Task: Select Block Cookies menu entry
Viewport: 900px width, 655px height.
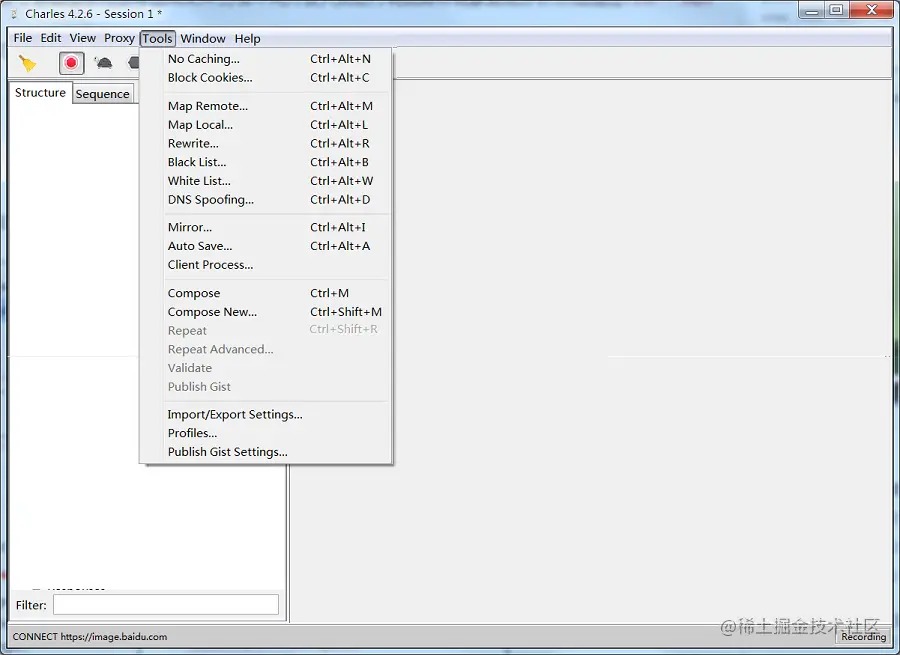Action: tap(210, 78)
